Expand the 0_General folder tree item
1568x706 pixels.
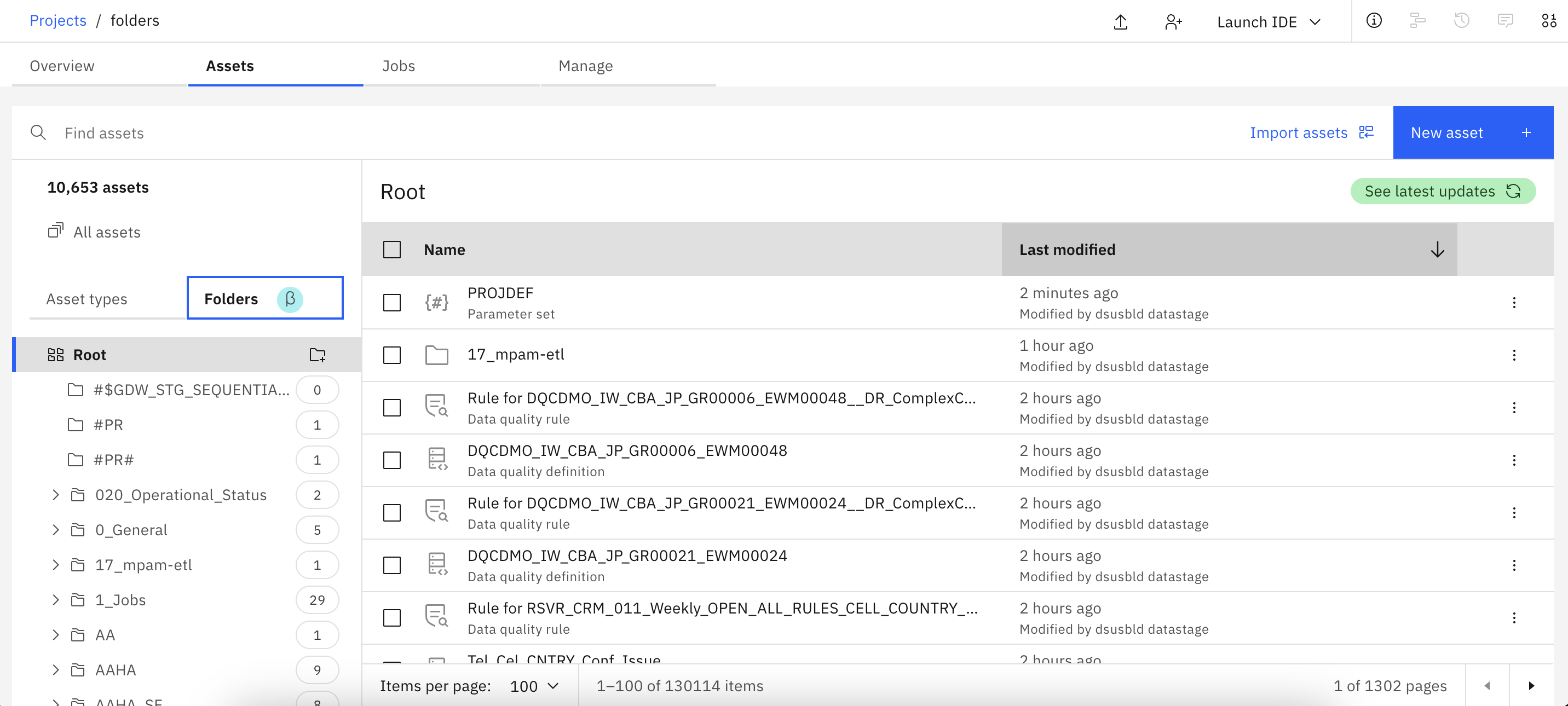[55, 529]
